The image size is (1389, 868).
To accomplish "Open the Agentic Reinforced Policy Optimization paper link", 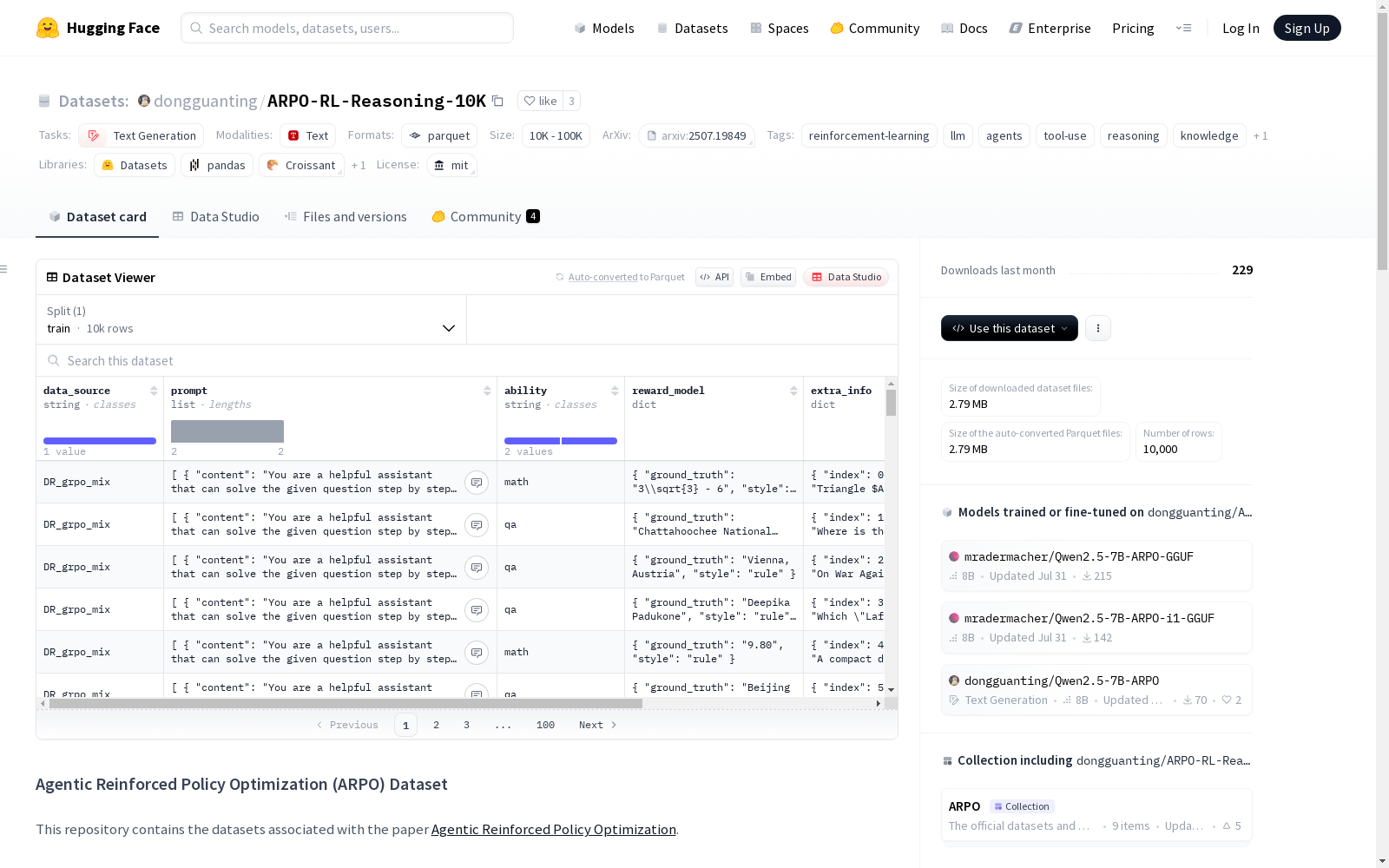I will (x=554, y=829).
